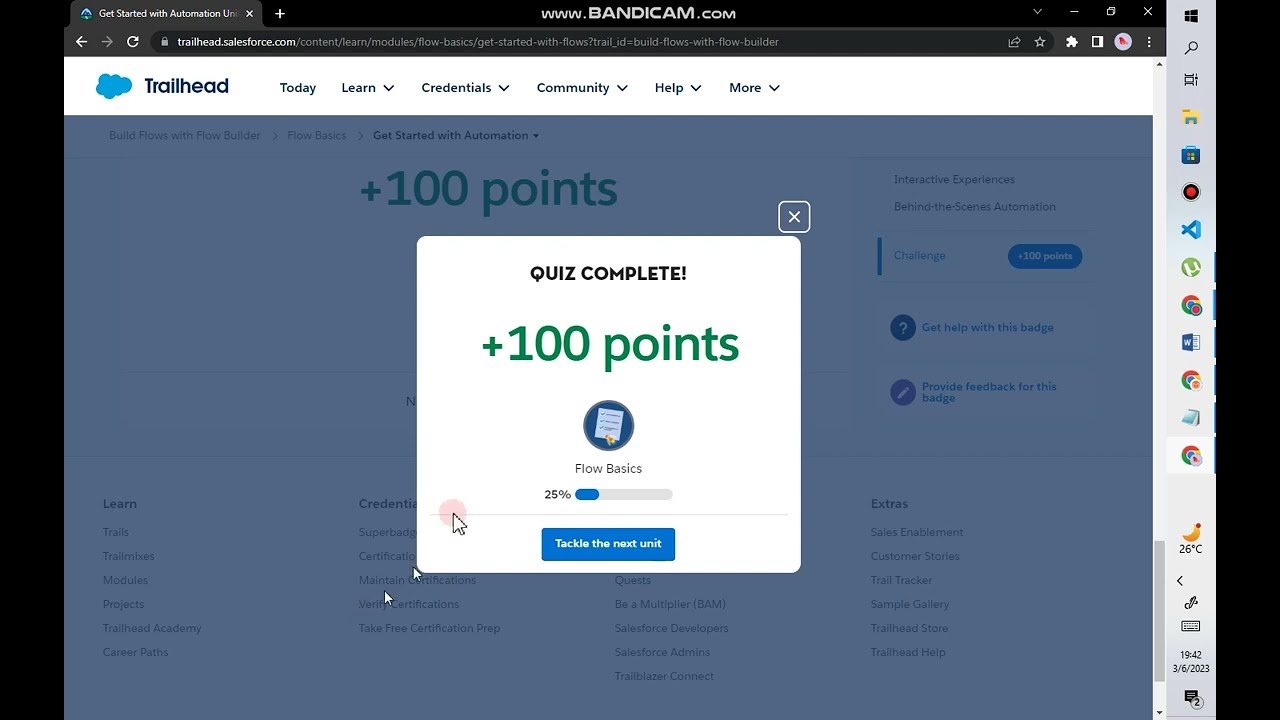Click the weather 26°C taskbar widget
Viewport: 1280px width, 720px height.
pyautogui.click(x=1191, y=538)
